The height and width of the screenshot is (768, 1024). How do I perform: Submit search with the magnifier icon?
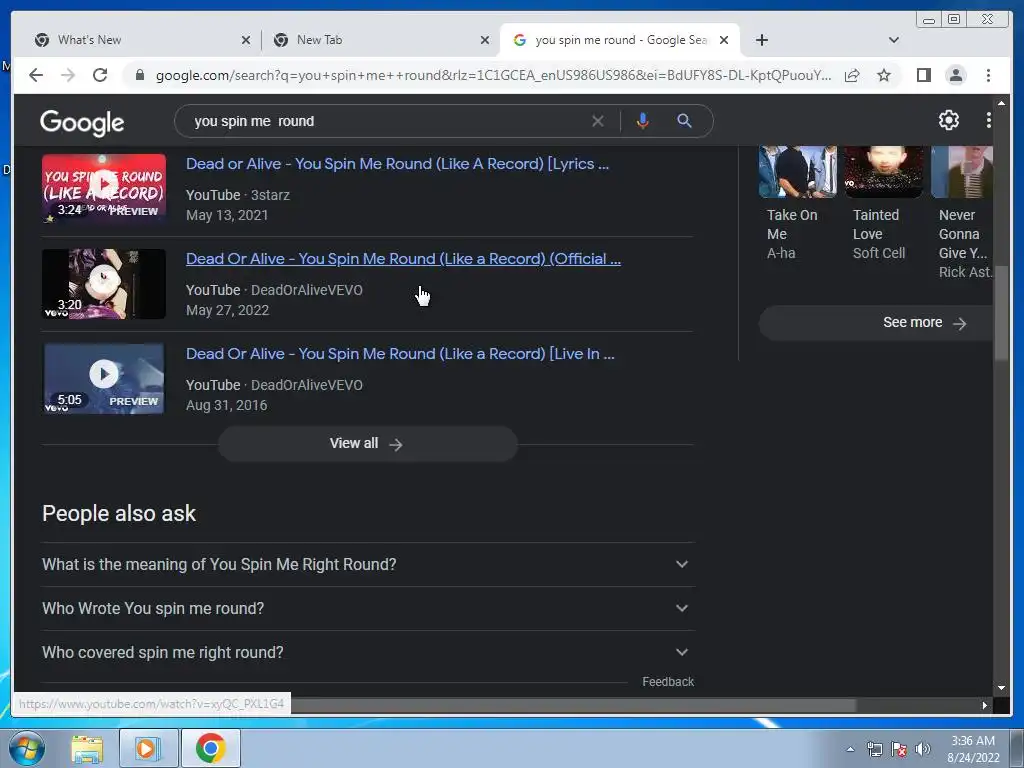click(x=684, y=121)
